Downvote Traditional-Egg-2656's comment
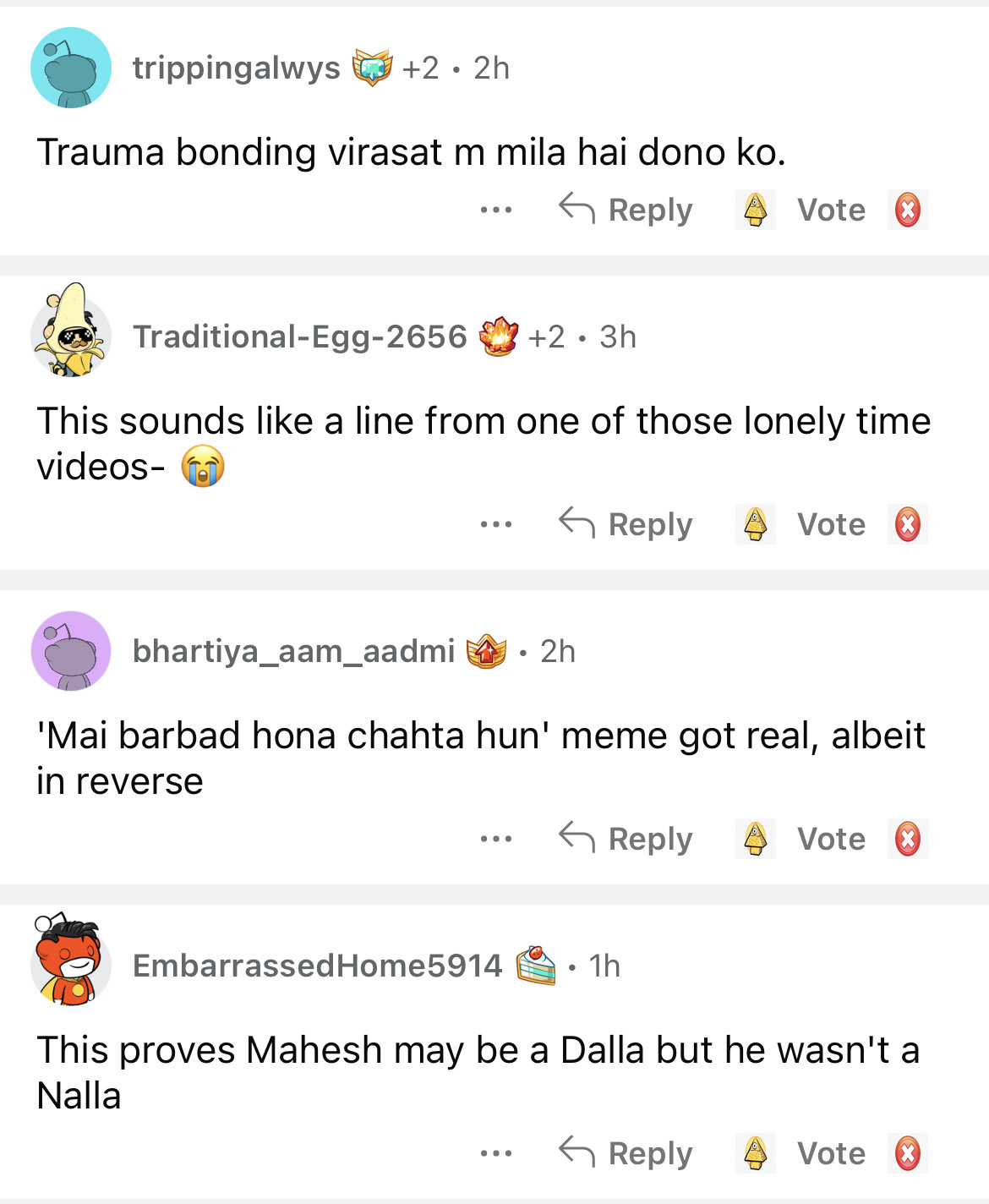The image size is (989, 1204). point(908,524)
